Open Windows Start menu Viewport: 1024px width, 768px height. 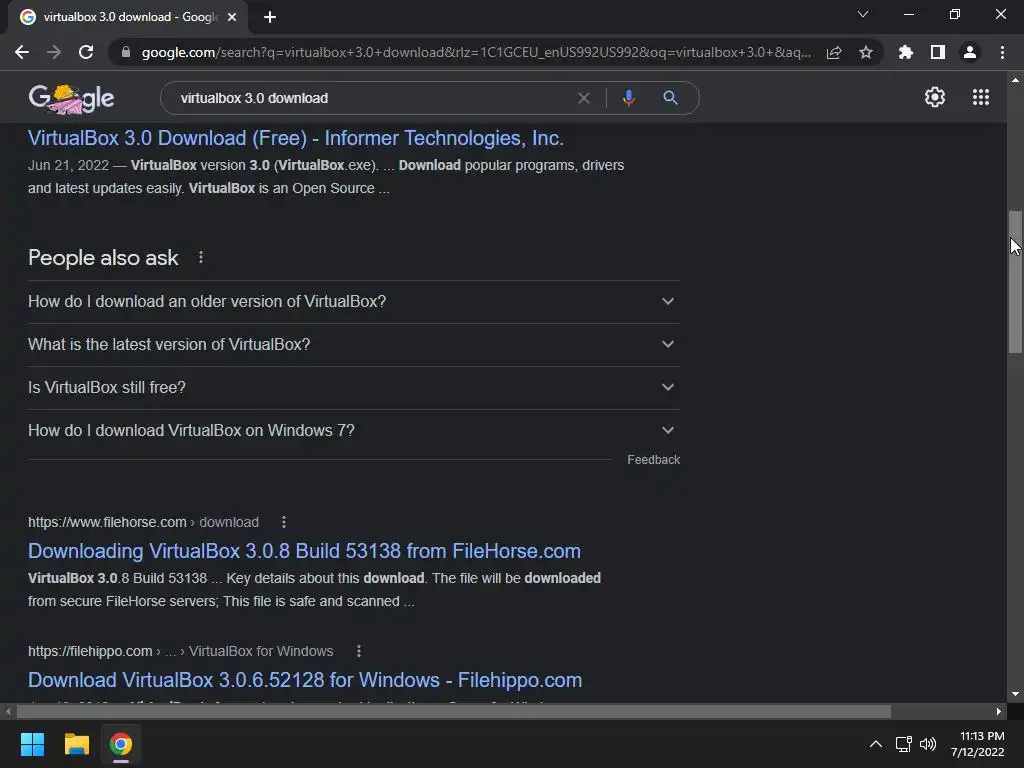pos(32,744)
